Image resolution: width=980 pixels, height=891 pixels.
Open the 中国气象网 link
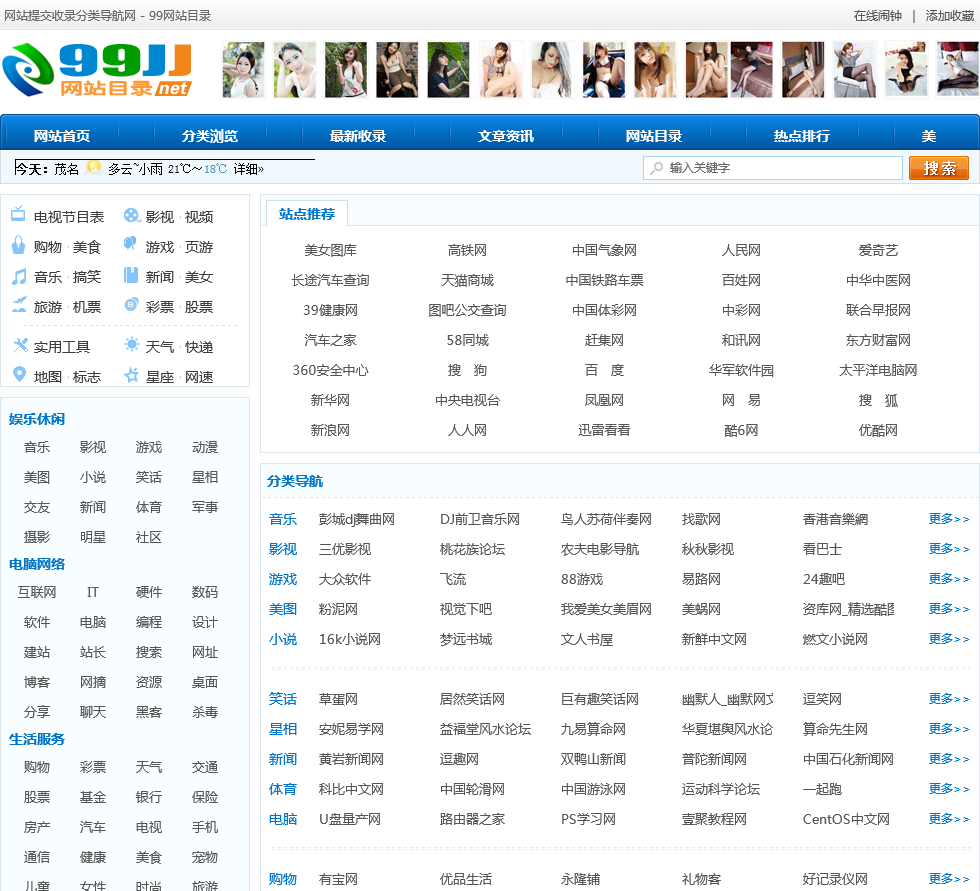pyautogui.click(x=604, y=250)
